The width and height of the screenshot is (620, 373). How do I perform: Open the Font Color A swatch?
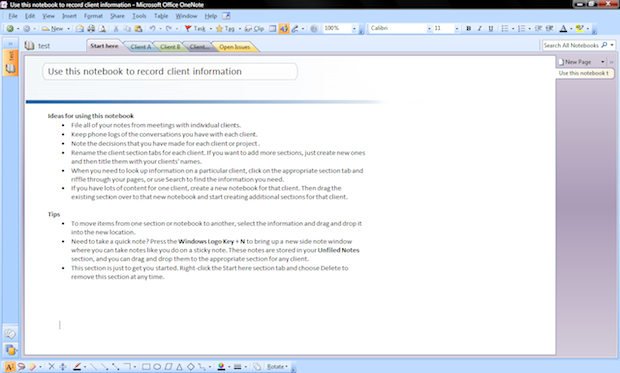tap(563, 28)
